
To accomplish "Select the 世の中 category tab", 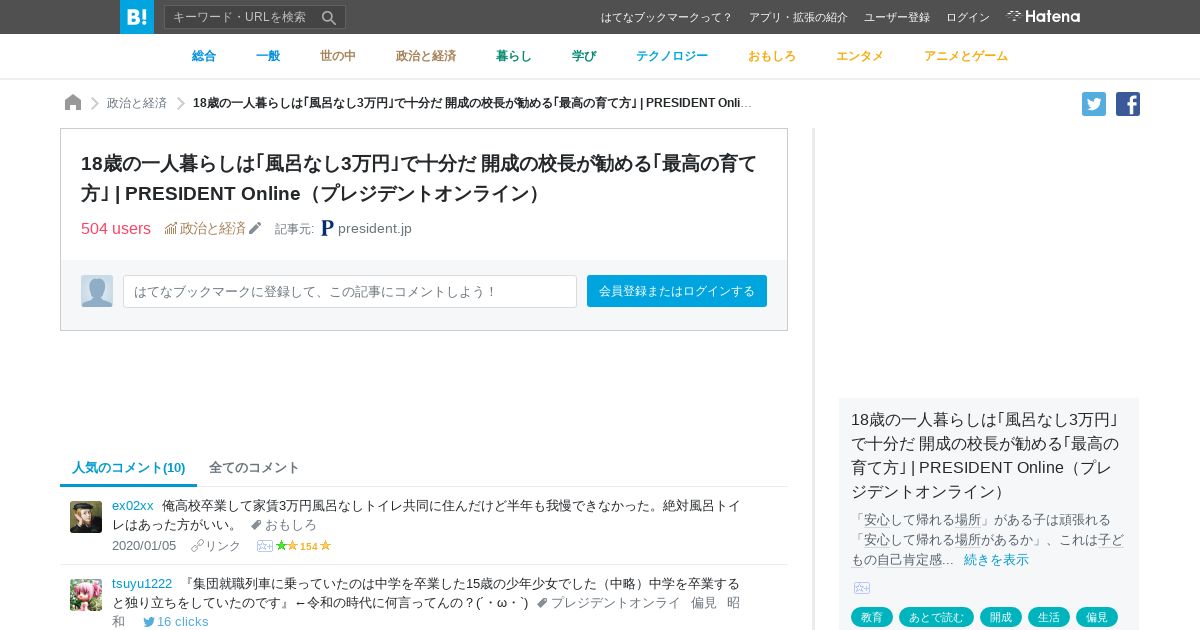I will [x=338, y=56].
